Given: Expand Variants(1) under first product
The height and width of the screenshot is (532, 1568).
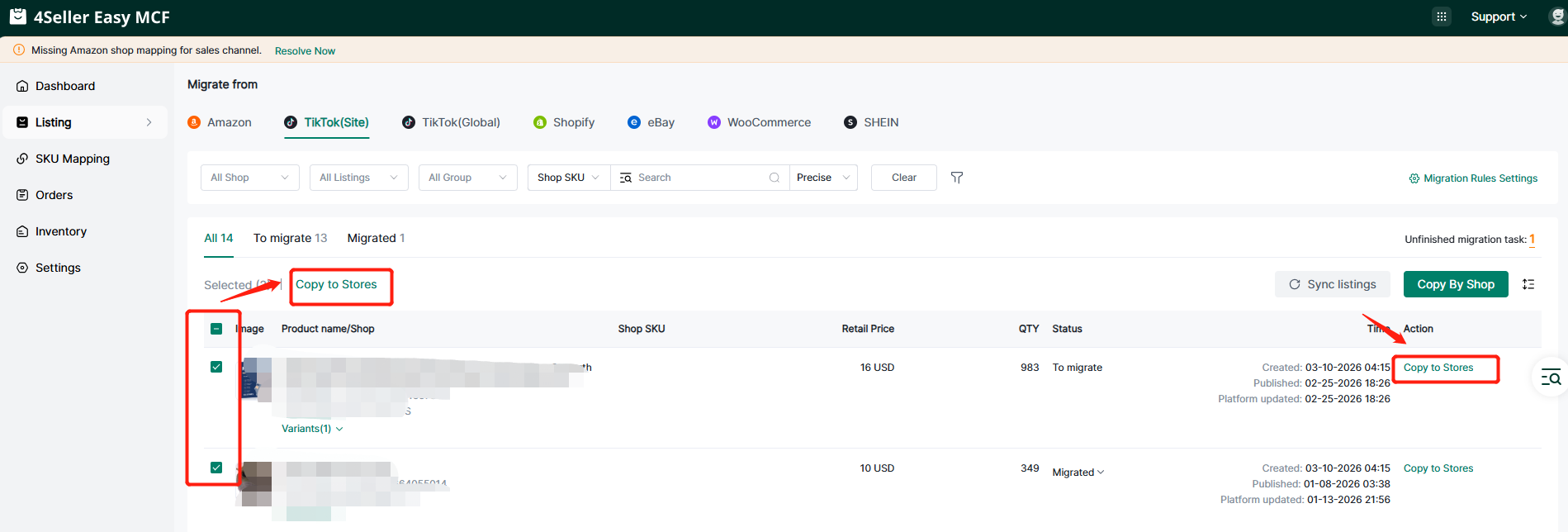Looking at the screenshot, I should click(312, 429).
